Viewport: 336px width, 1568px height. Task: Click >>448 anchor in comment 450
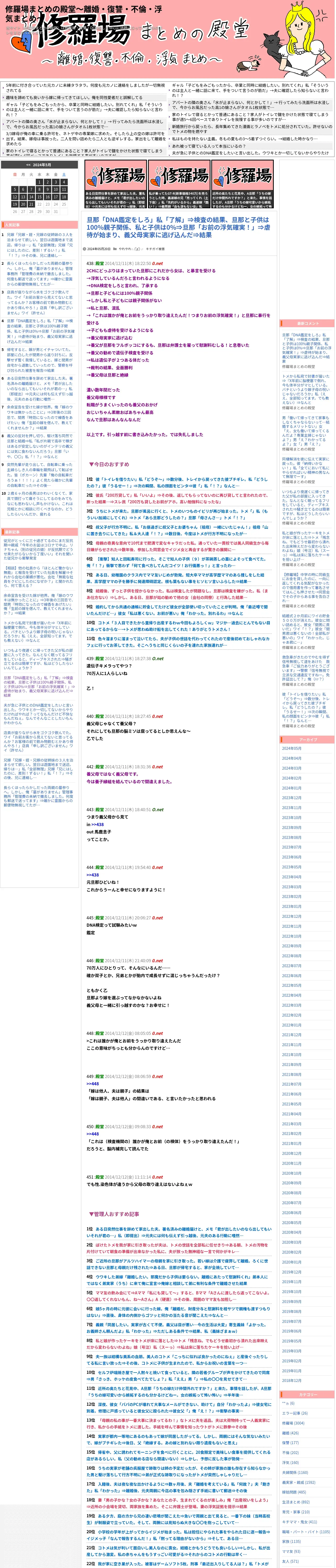93,1134
